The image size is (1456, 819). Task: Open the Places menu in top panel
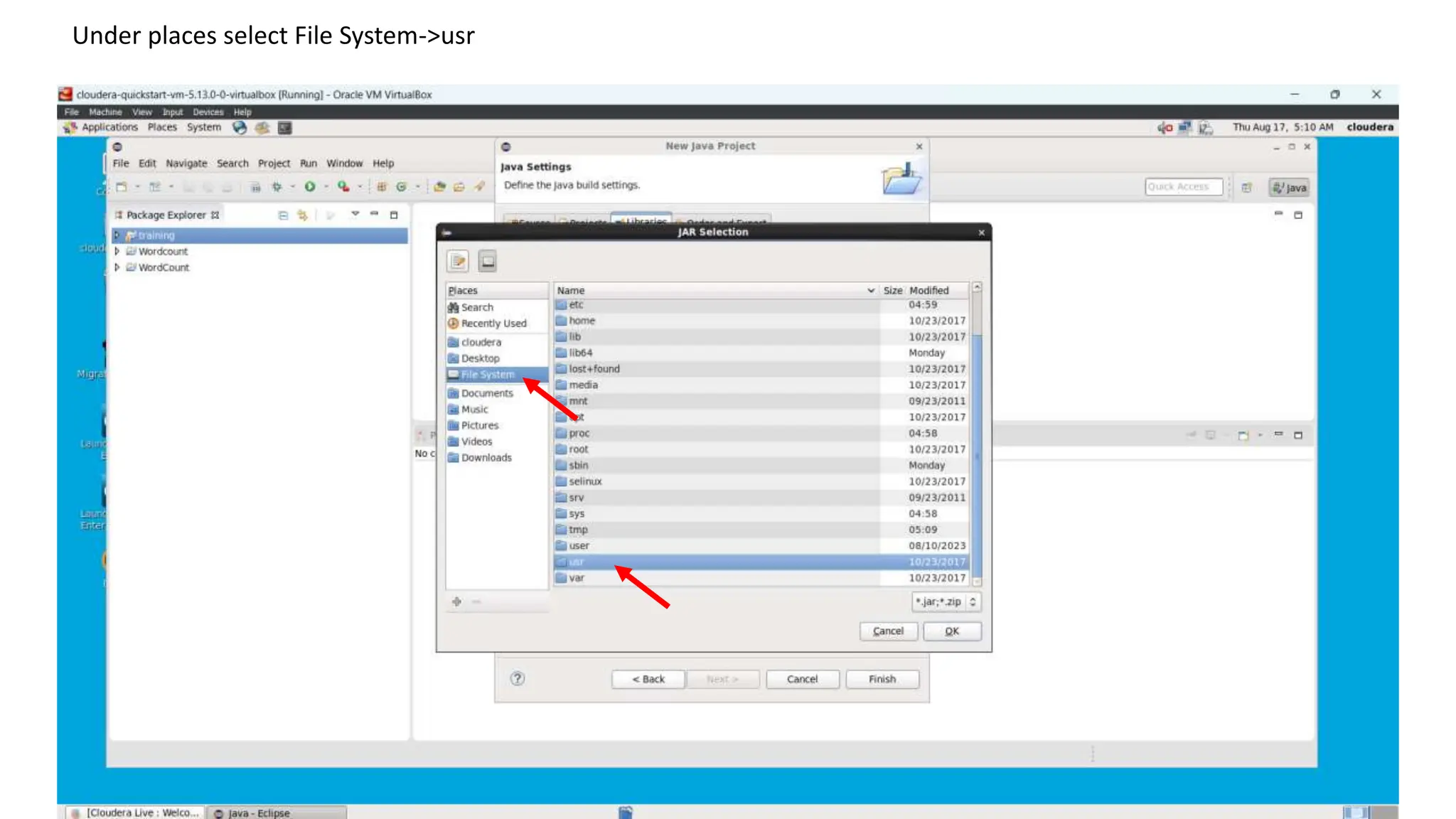(162, 127)
